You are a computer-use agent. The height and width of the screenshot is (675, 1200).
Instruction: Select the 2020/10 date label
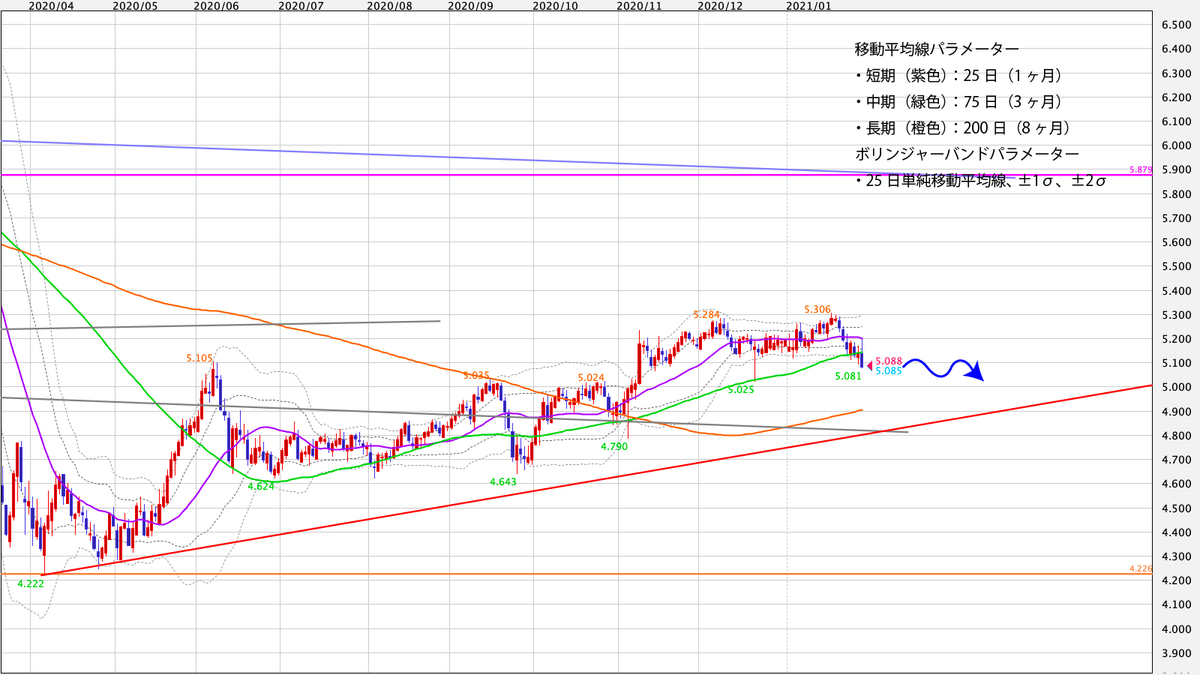[x=553, y=5]
